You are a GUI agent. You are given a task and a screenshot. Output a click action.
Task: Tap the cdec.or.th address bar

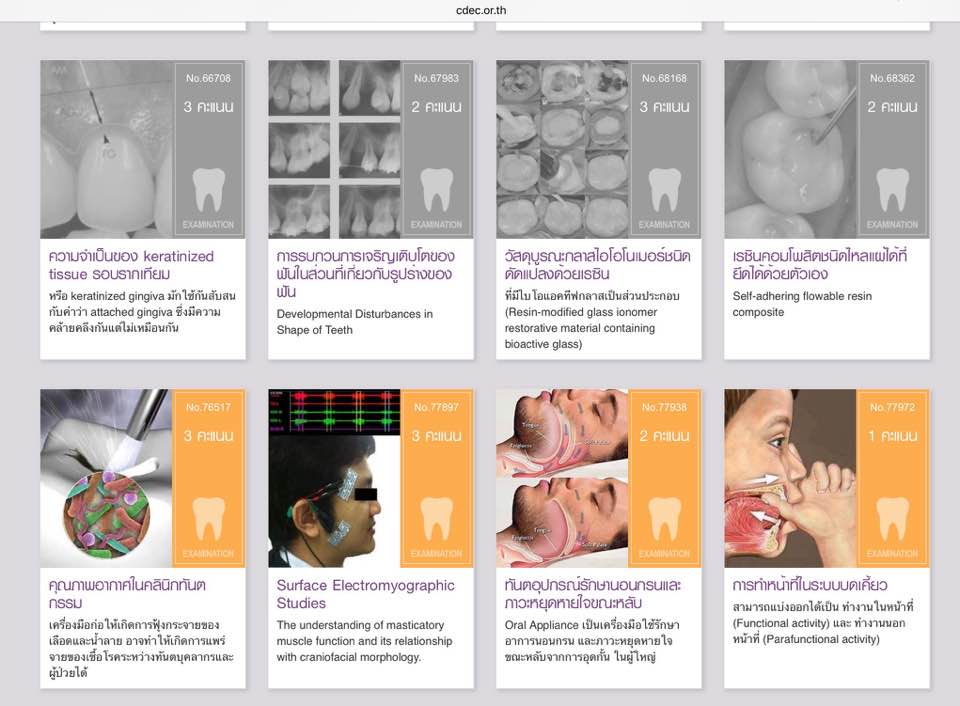[480, 8]
